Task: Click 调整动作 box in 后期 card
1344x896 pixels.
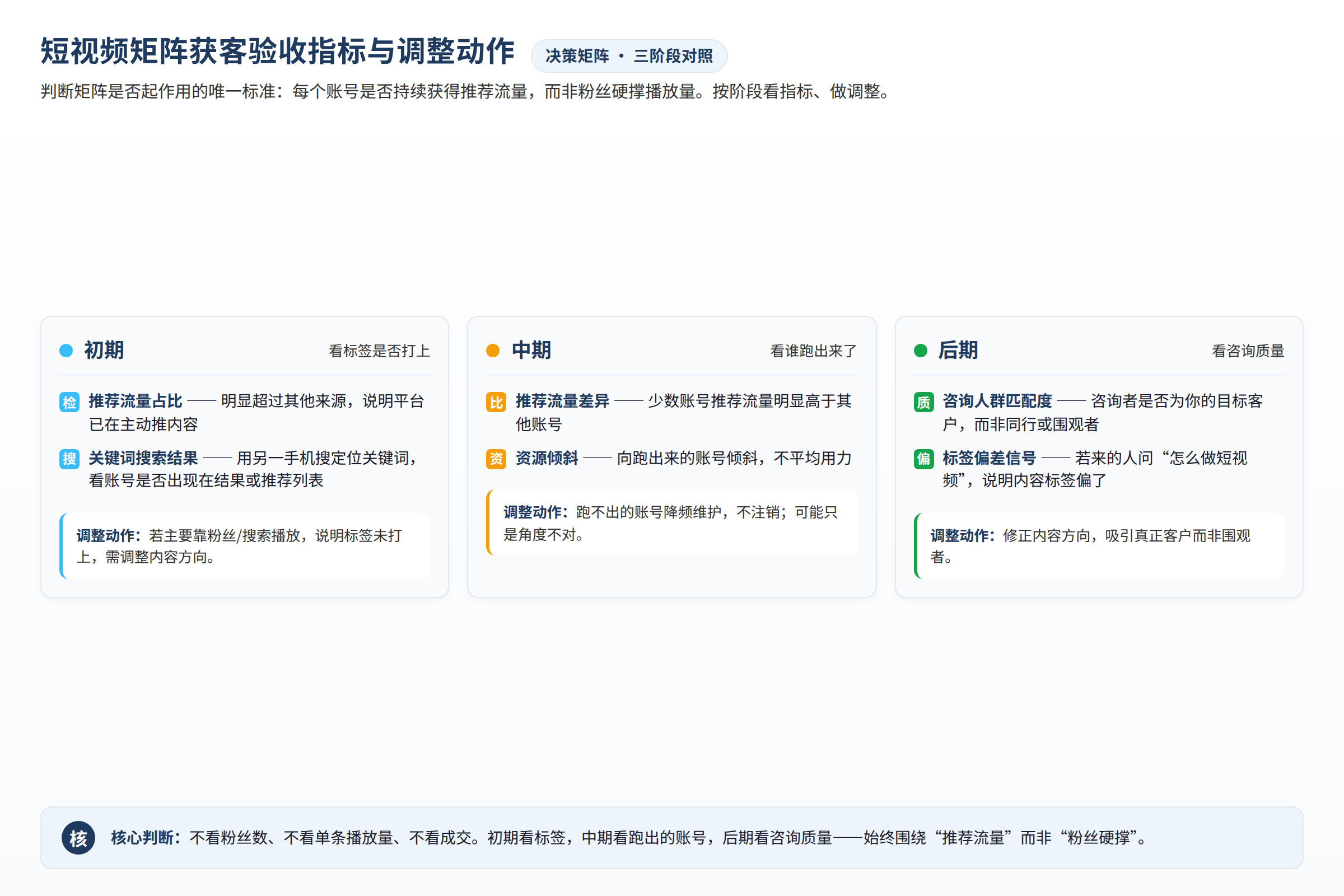Action: click(x=1099, y=545)
